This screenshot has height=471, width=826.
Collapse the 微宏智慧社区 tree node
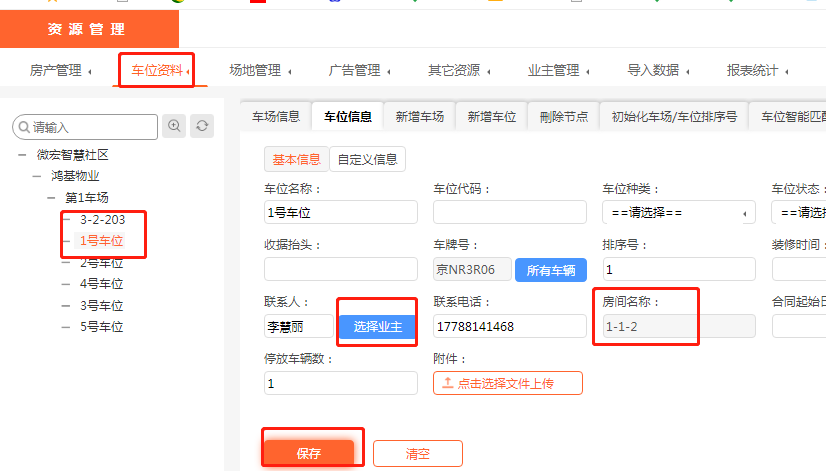pos(21,155)
